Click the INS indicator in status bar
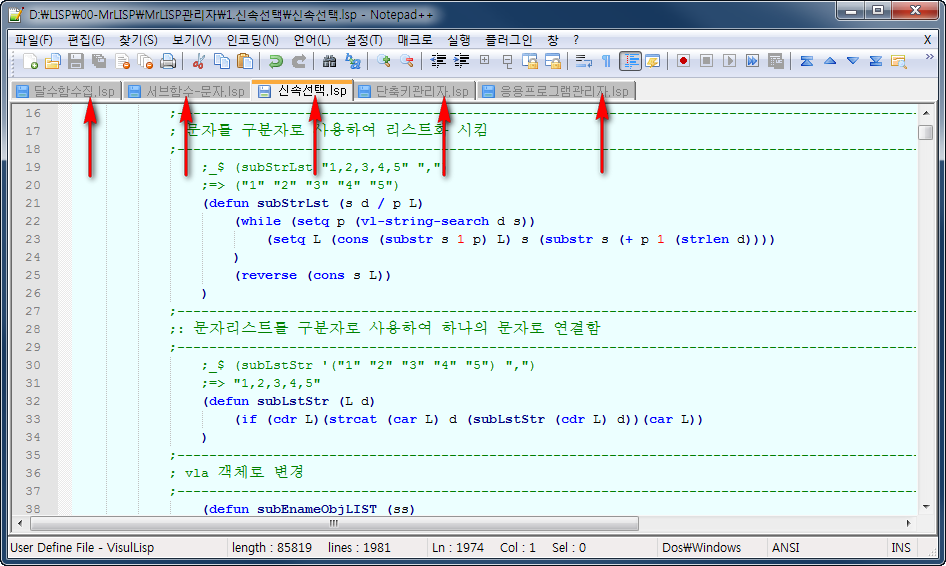The image size is (946, 566). (x=901, y=547)
